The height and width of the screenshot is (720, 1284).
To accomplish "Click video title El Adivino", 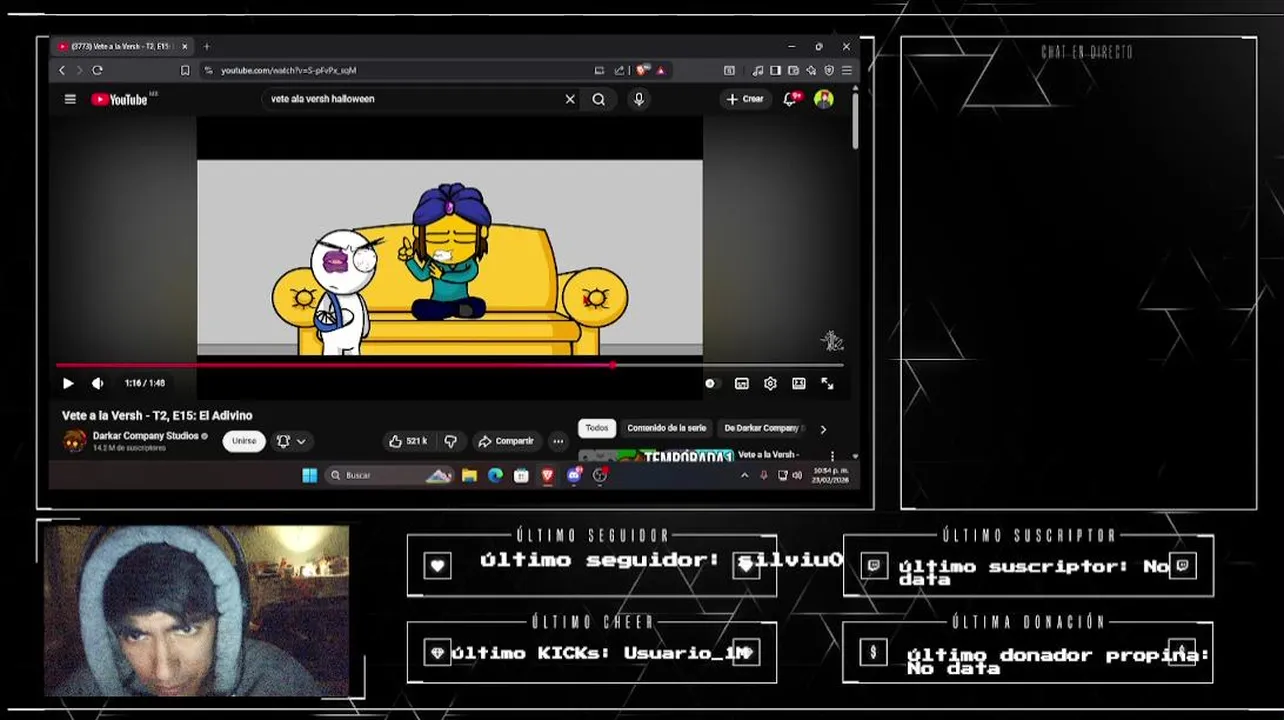I will tap(157, 415).
